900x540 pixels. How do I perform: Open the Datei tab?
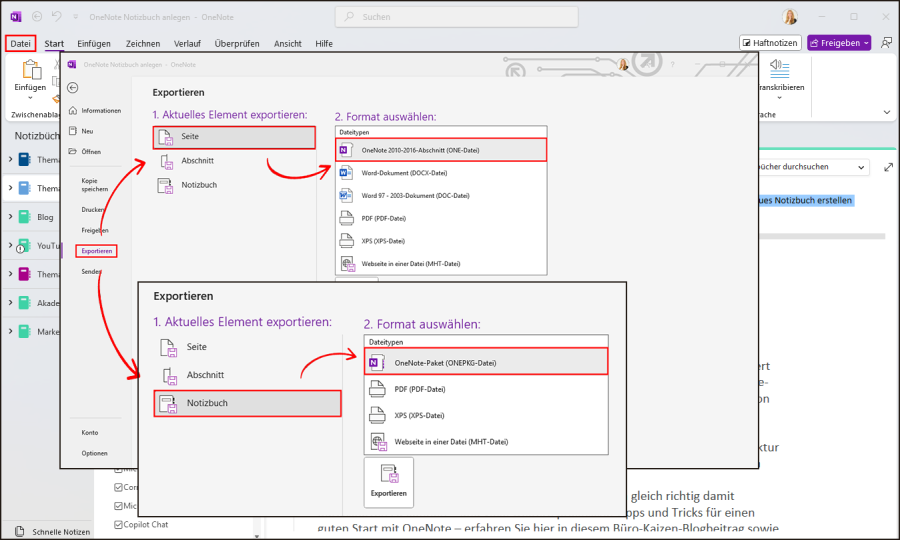pos(21,43)
